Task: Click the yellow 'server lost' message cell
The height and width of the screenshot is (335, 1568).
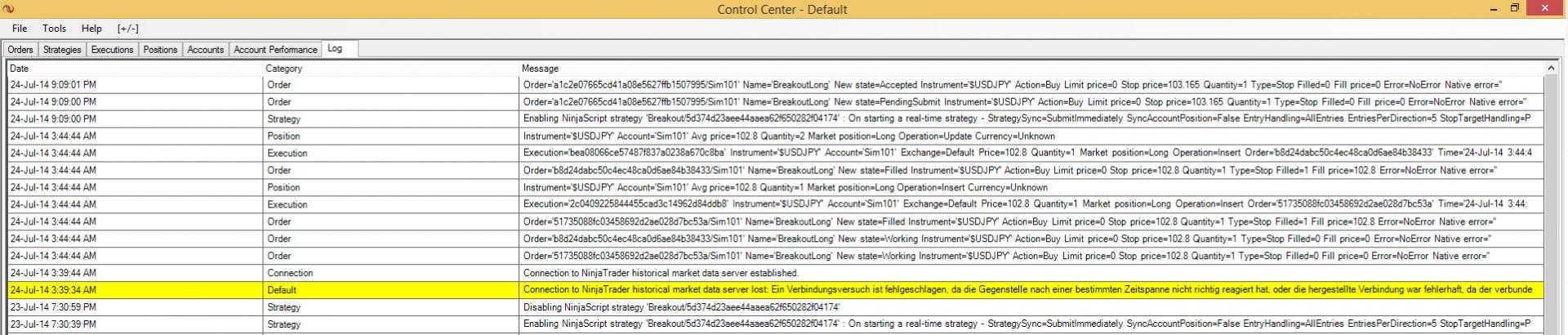Action: pos(1031,290)
